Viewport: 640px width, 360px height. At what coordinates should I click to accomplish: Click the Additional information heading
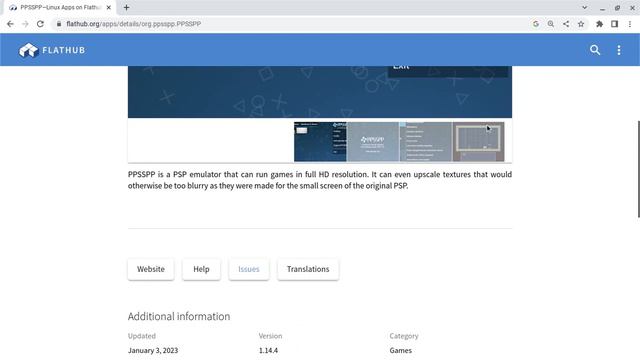[179, 316]
